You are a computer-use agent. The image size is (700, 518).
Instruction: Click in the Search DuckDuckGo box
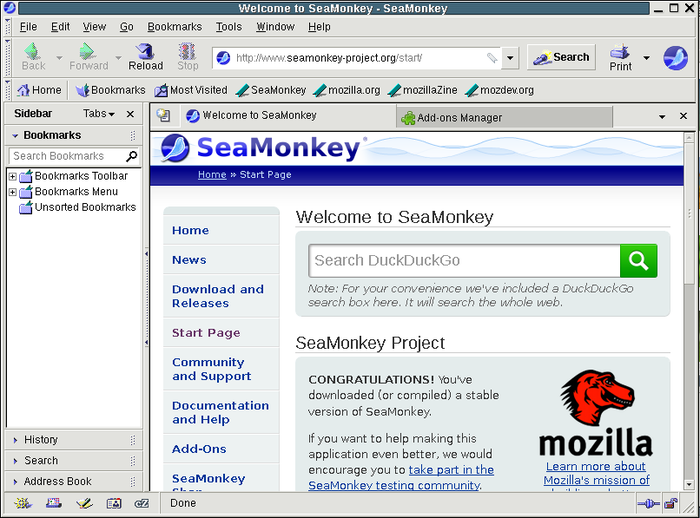pos(464,260)
